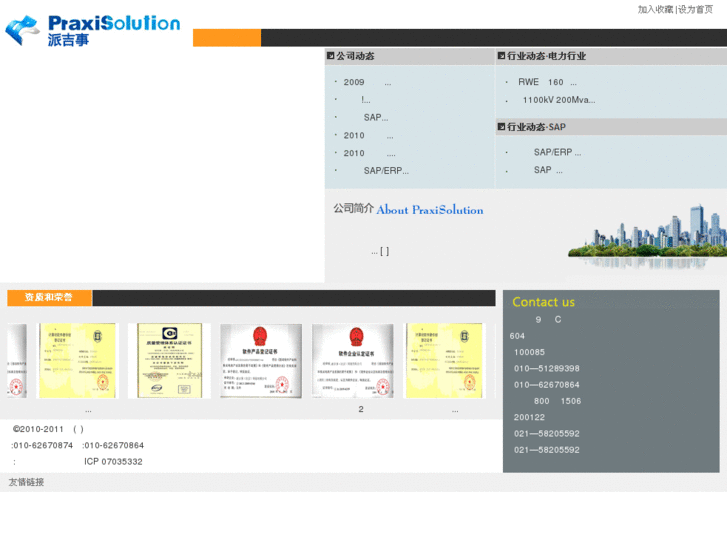Open the 软件产品登记证书 certificate thumbnail
727x545 pixels.
[261, 361]
